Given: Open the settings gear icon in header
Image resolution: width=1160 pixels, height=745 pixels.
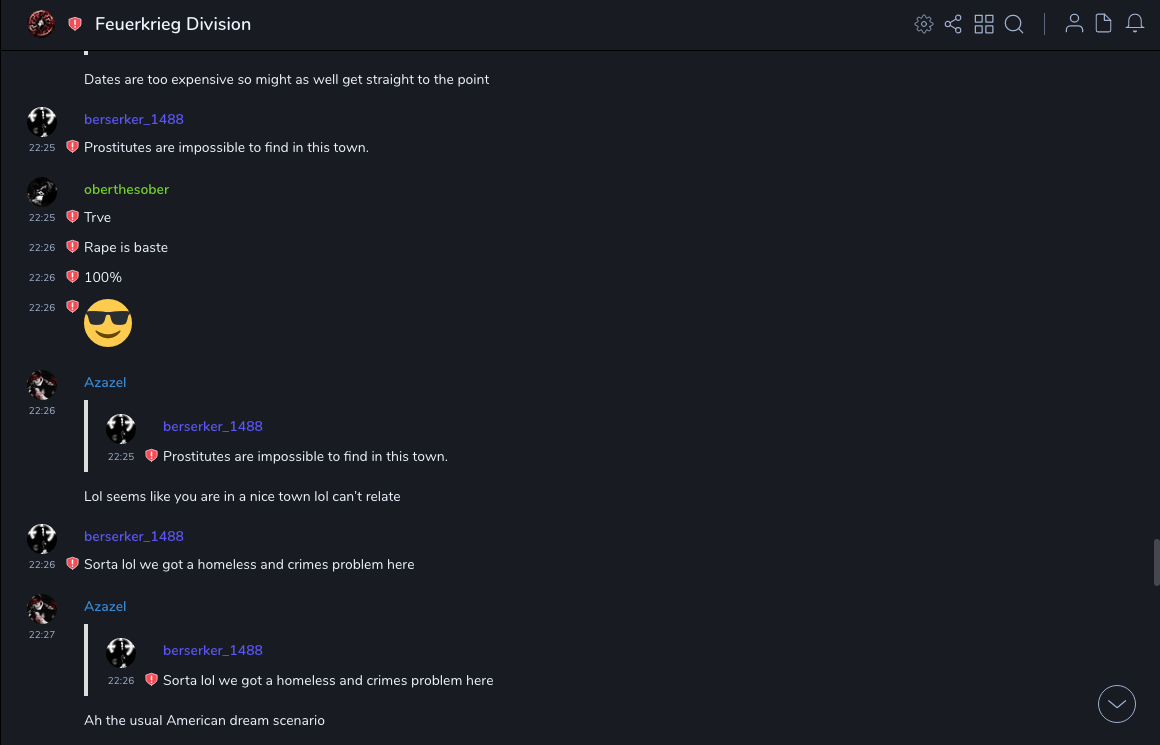Looking at the screenshot, I should point(924,24).
